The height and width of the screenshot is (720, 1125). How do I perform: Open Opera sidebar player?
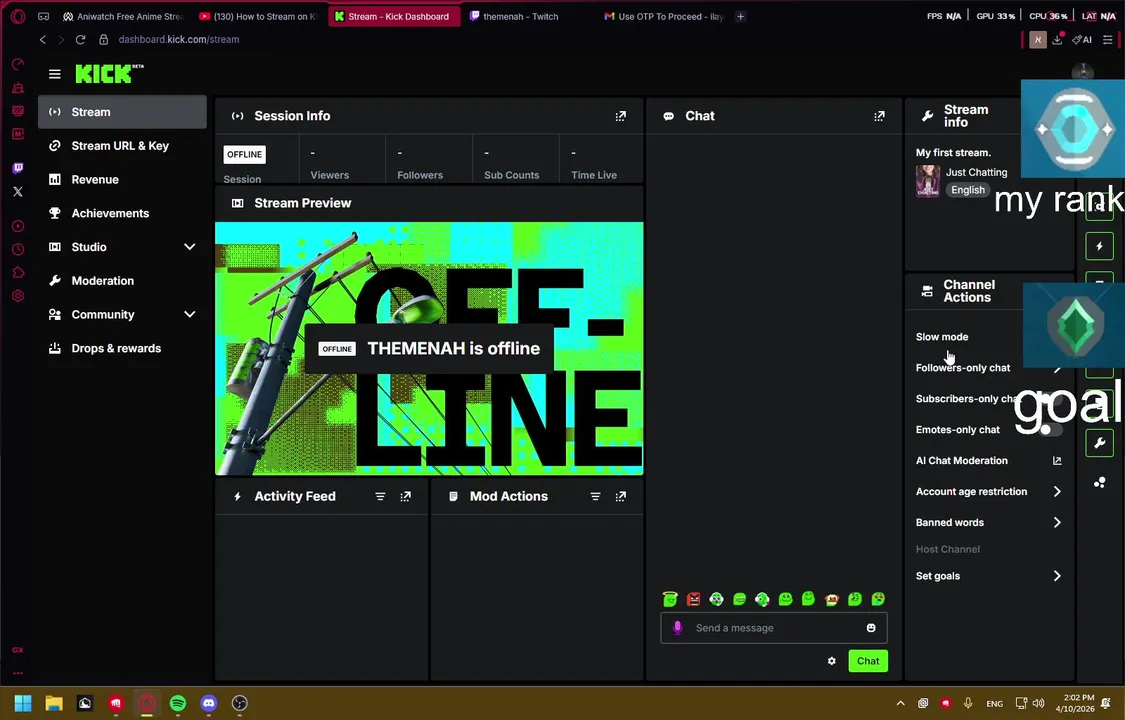tap(18, 226)
